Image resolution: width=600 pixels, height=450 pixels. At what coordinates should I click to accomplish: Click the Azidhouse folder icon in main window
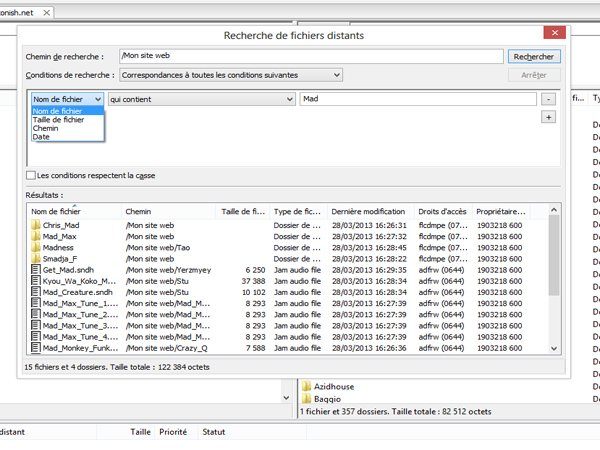tap(306, 386)
